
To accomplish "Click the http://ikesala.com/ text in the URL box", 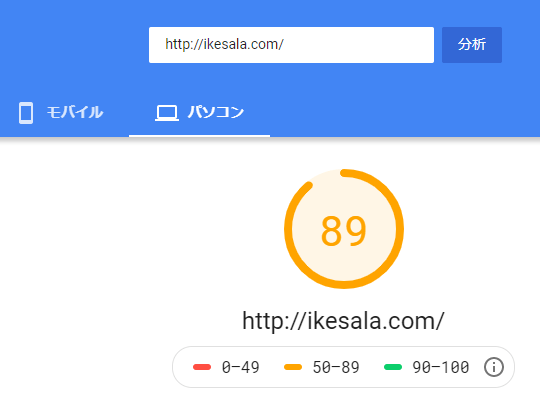I will [x=224, y=44].
